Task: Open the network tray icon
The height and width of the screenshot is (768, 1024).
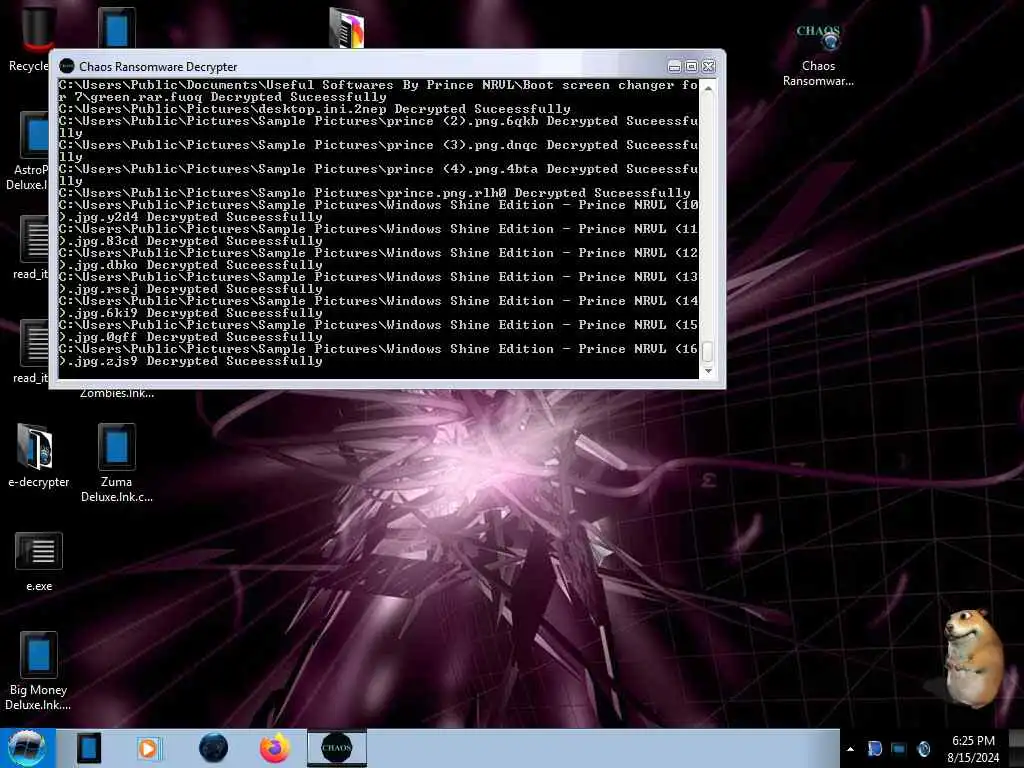Action: click(899, 748)
